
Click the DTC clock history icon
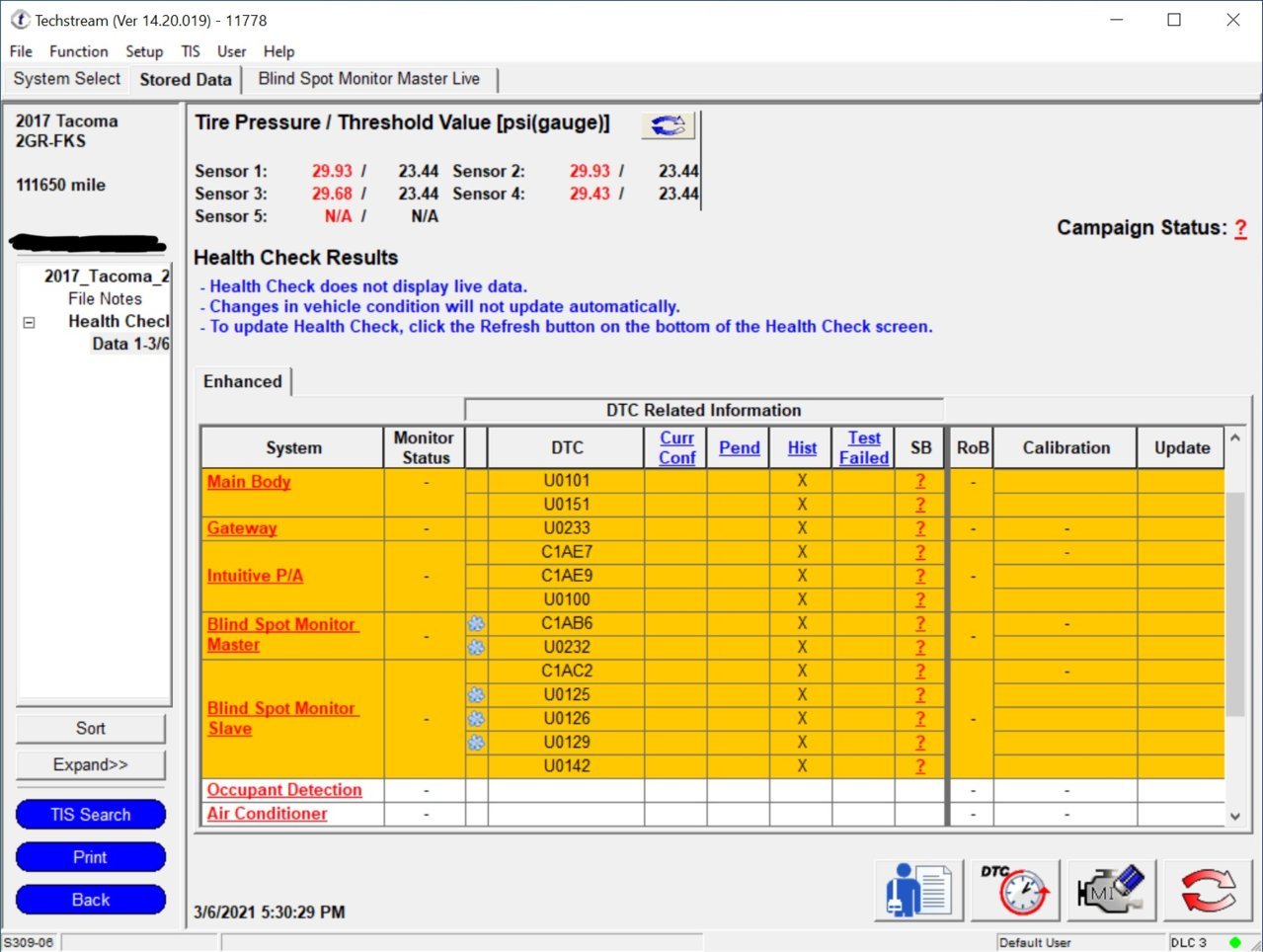tap(1014, 890)
